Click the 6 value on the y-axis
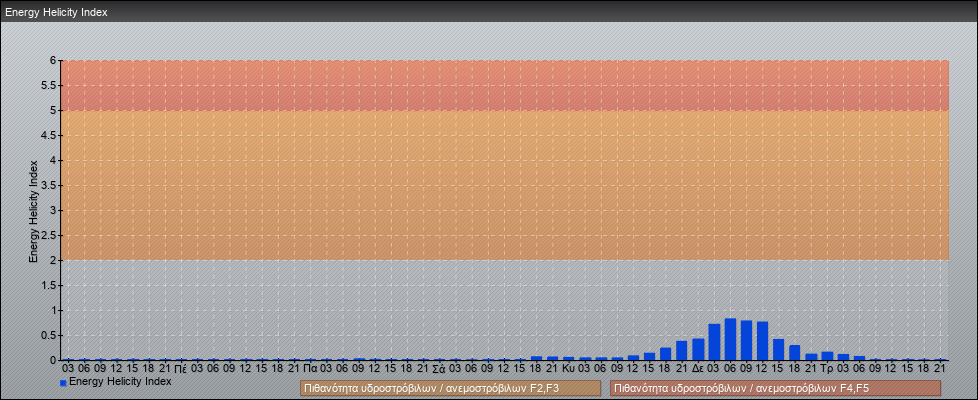This screenshot has height=400, width=978. (x=54, y=60)
